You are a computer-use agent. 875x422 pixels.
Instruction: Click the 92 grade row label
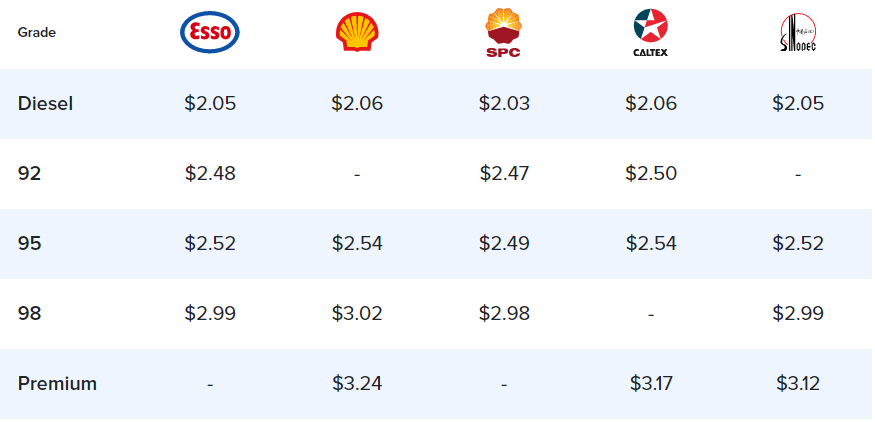30,174
